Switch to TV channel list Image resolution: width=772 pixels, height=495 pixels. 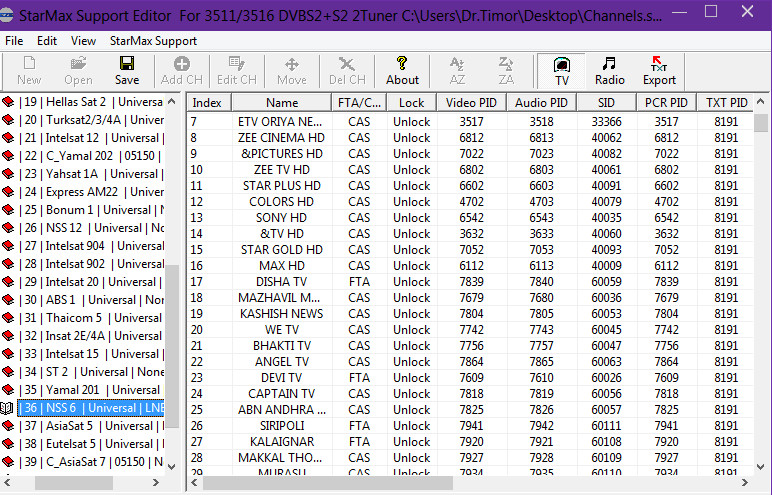[562, 71]
